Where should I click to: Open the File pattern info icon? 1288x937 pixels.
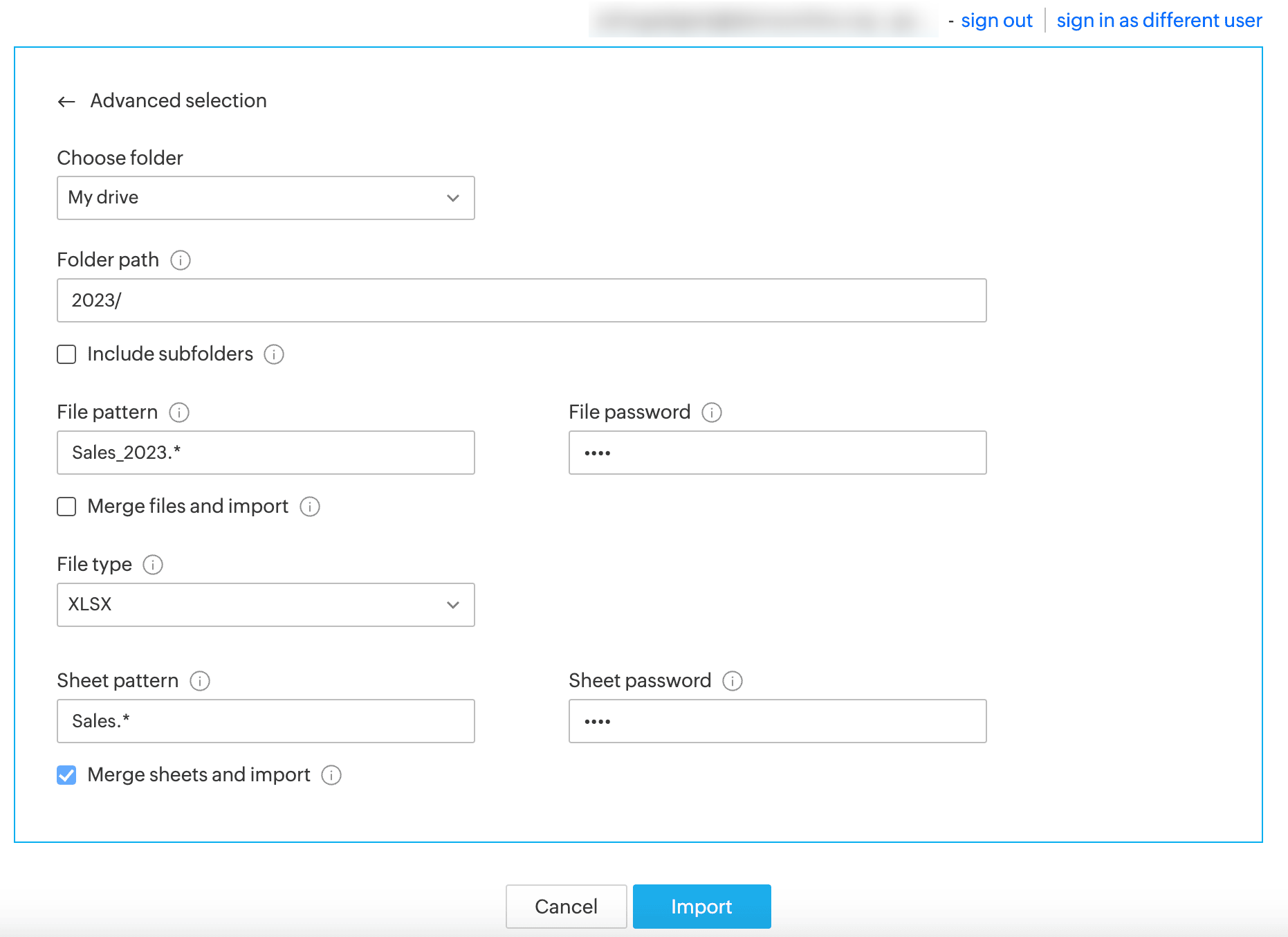click(x=179, y=412)
